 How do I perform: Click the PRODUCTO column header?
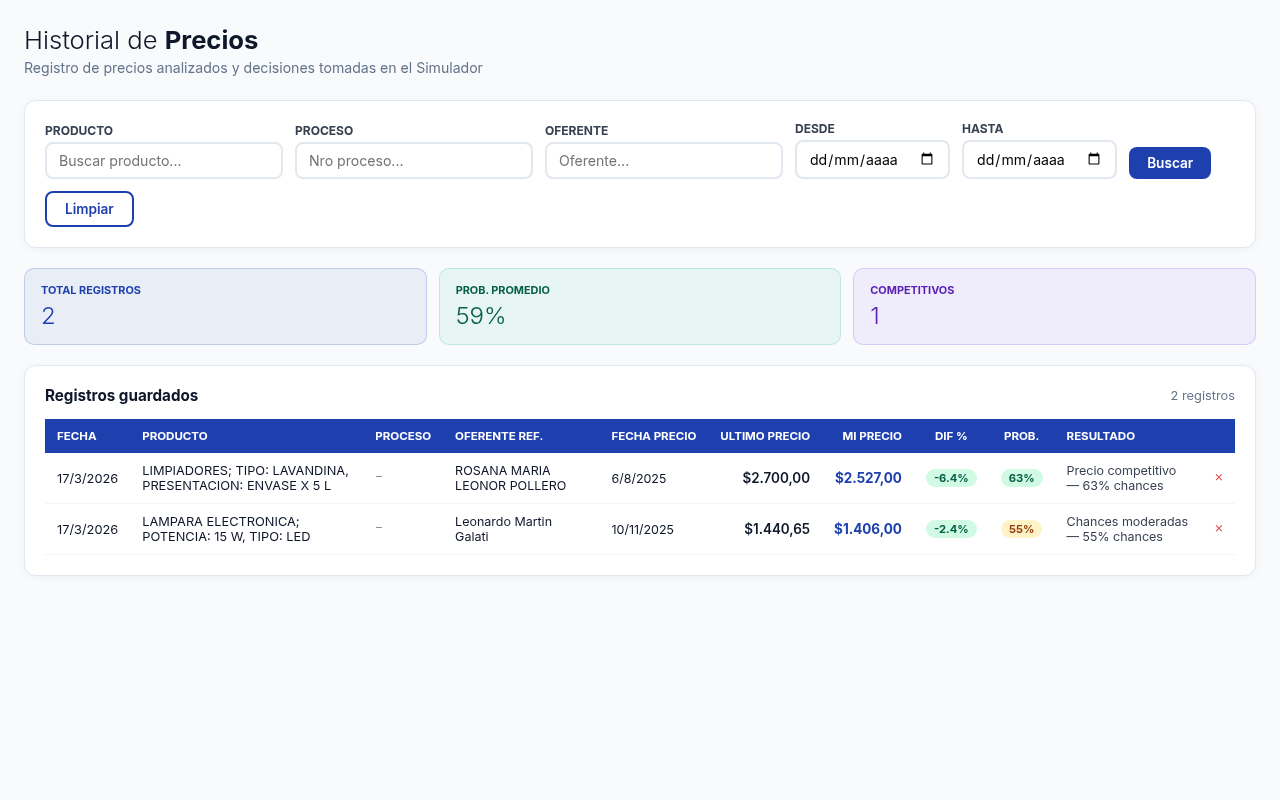(x=175, y=436)
